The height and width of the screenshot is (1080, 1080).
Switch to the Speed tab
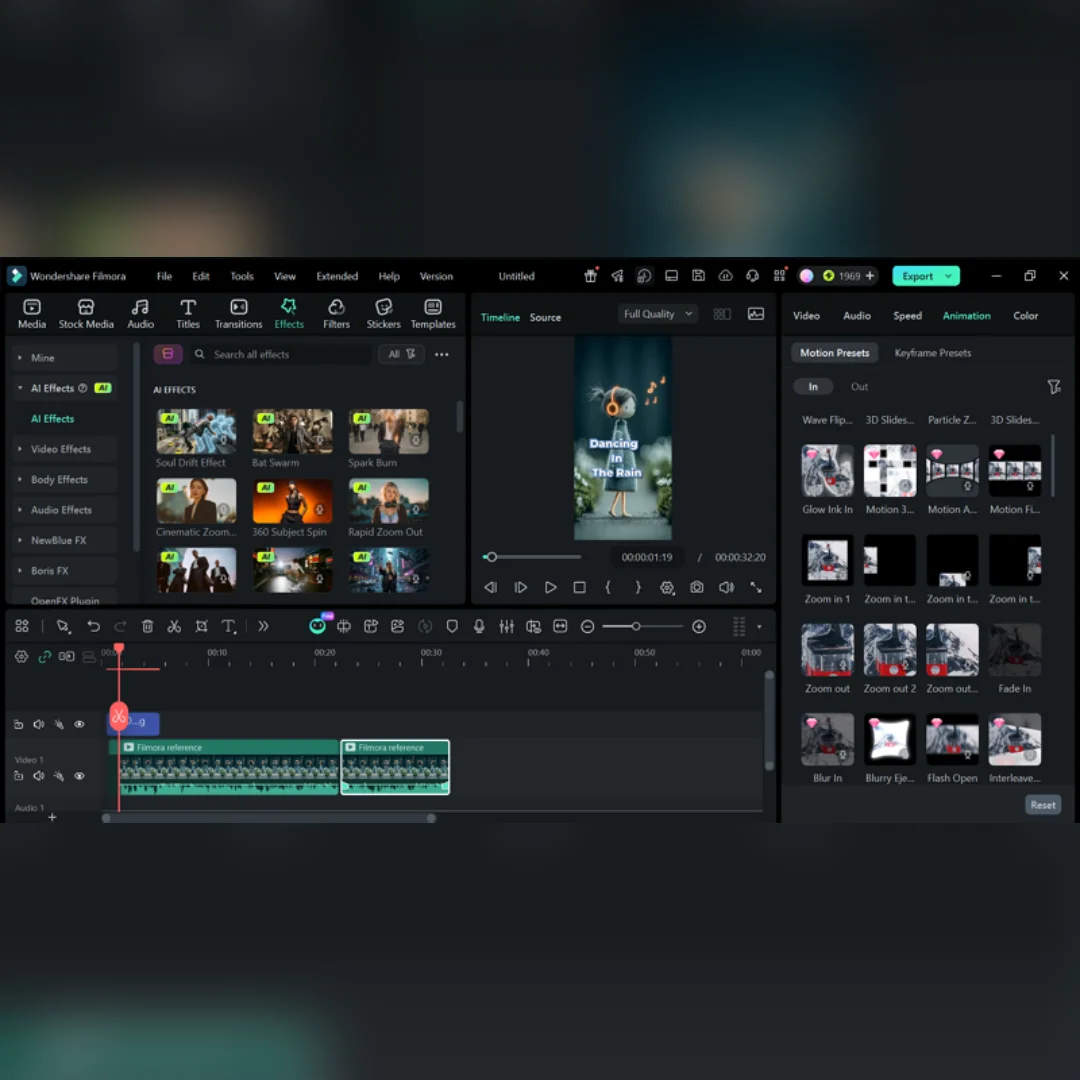coord(907,315)
